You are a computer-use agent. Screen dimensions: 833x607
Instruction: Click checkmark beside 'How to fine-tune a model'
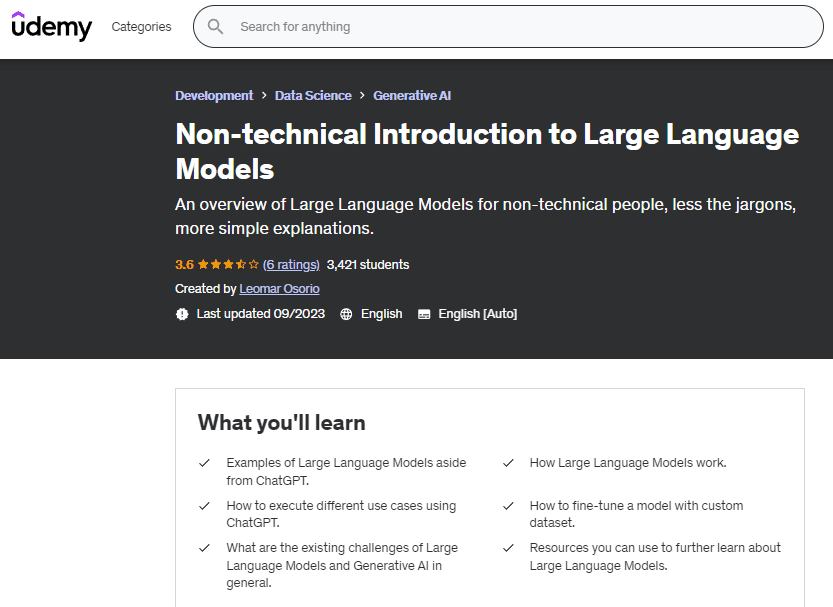508,506
